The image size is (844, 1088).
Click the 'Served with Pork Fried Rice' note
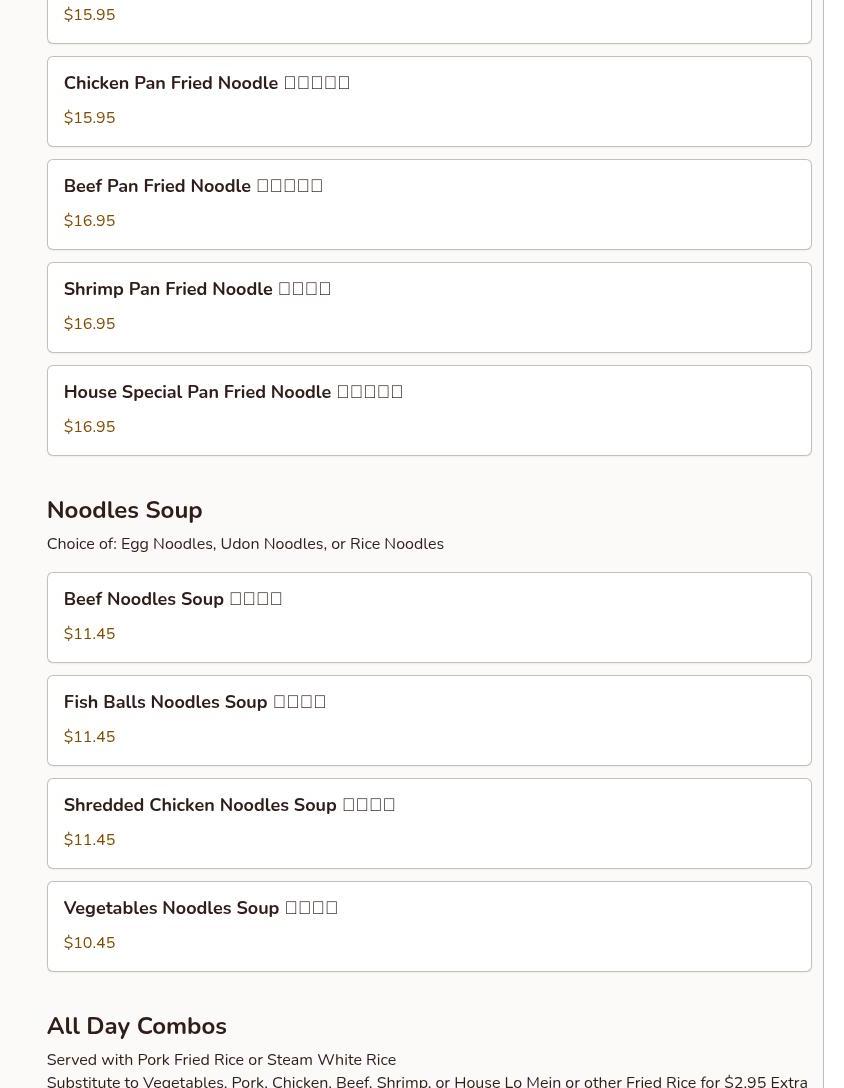[x=221, y=1060]
